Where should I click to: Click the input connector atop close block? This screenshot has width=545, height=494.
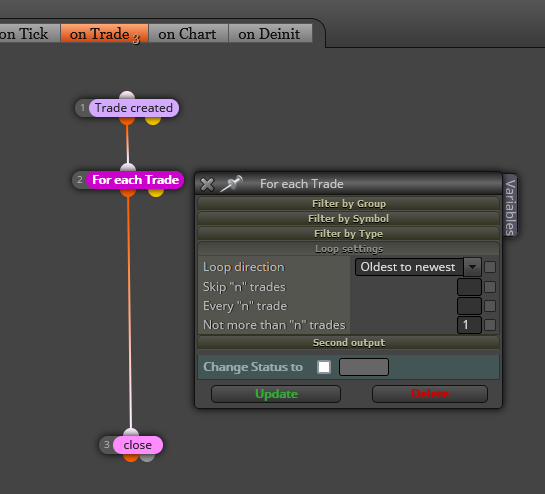131,432
